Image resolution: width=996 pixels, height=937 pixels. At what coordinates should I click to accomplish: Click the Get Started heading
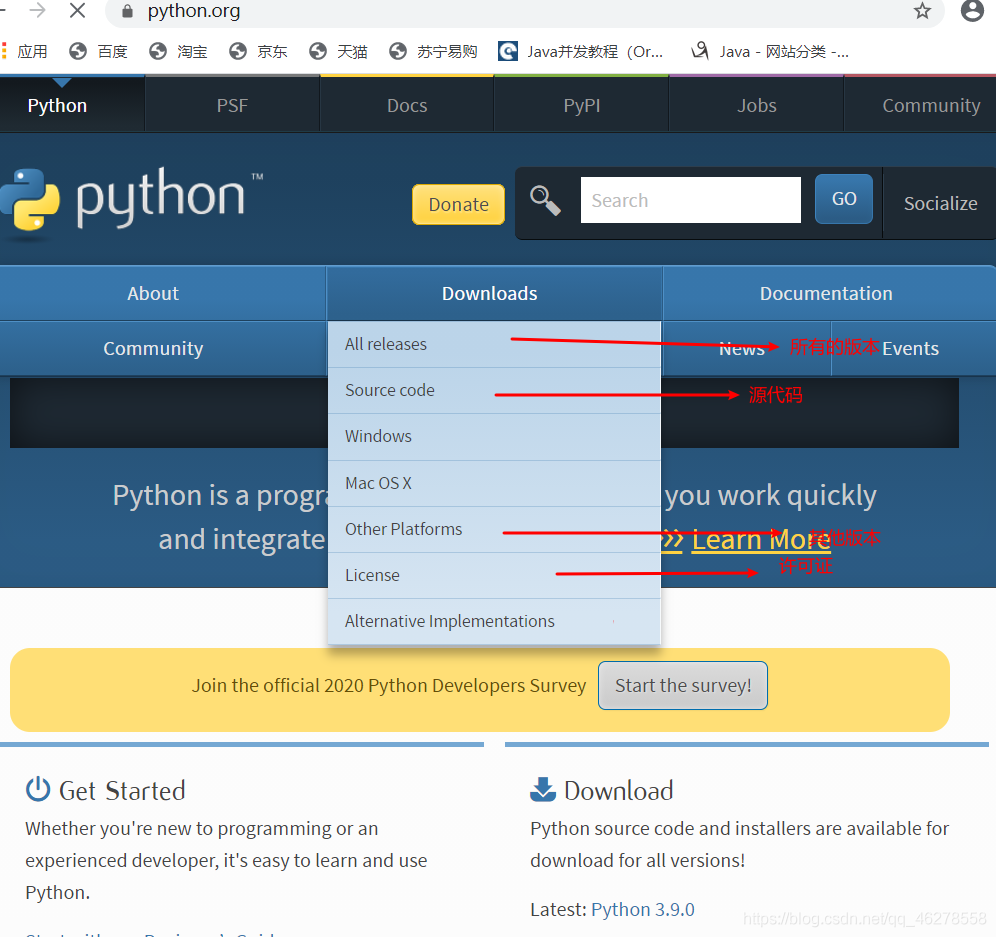coord(122,791)
